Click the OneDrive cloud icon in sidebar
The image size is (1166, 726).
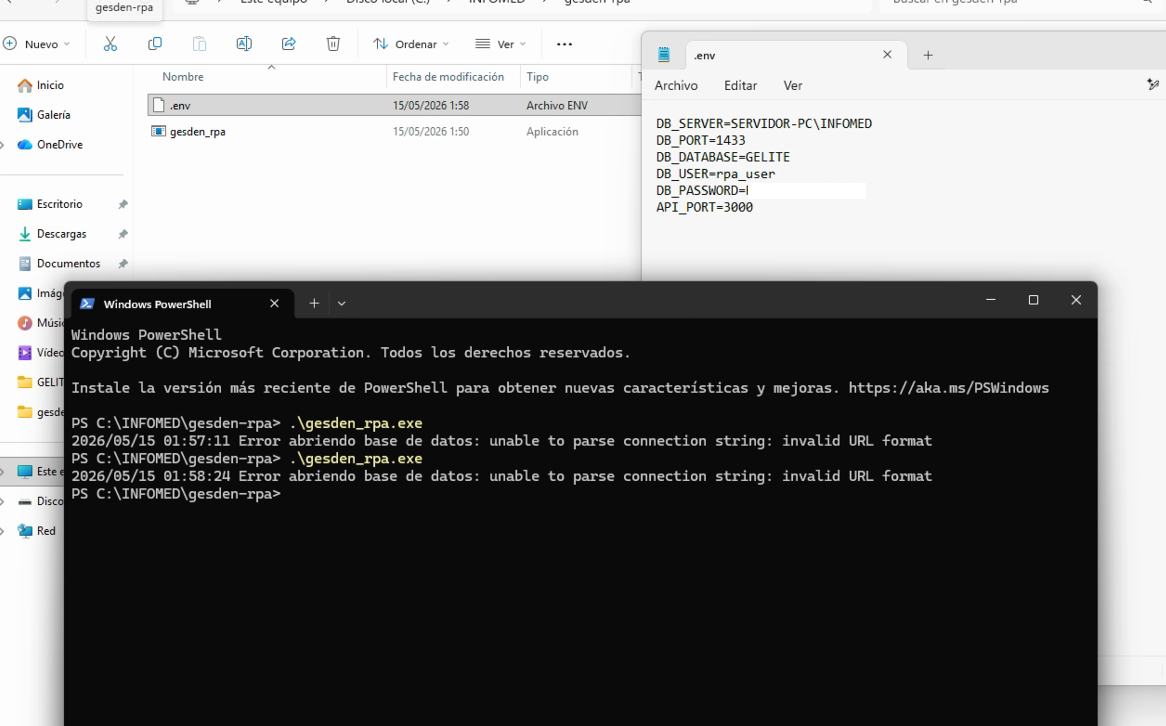point(25,144)
